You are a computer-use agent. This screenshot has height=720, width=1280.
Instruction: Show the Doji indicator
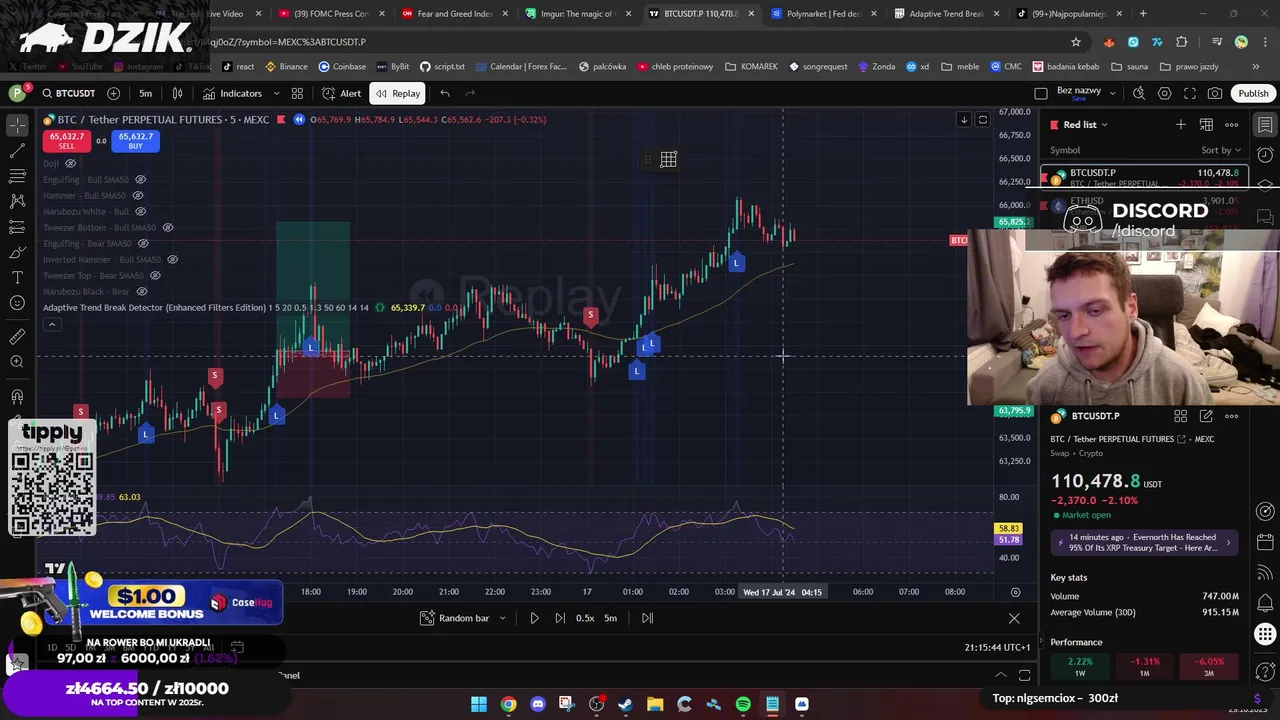click(x=70, y=163)
